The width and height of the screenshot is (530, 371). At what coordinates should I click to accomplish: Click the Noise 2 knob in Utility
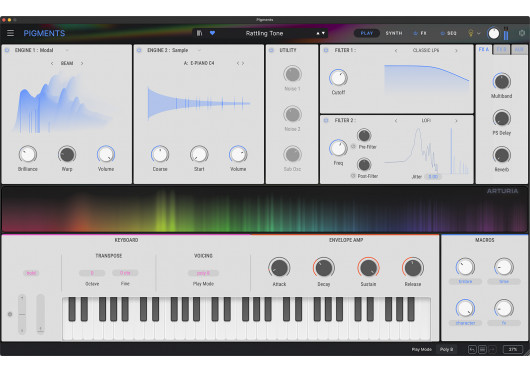coord(292,114)
